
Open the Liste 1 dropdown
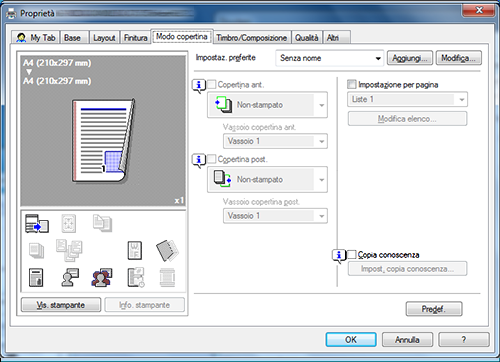coord(407,99)
